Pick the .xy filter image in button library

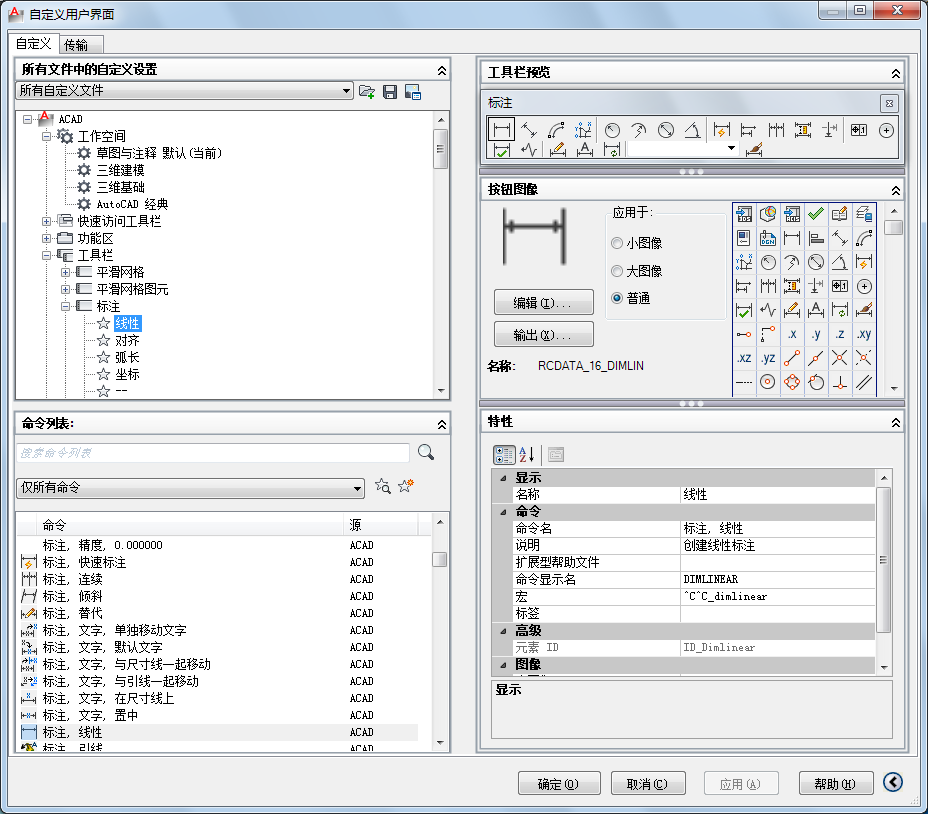(x=864, y=334)
